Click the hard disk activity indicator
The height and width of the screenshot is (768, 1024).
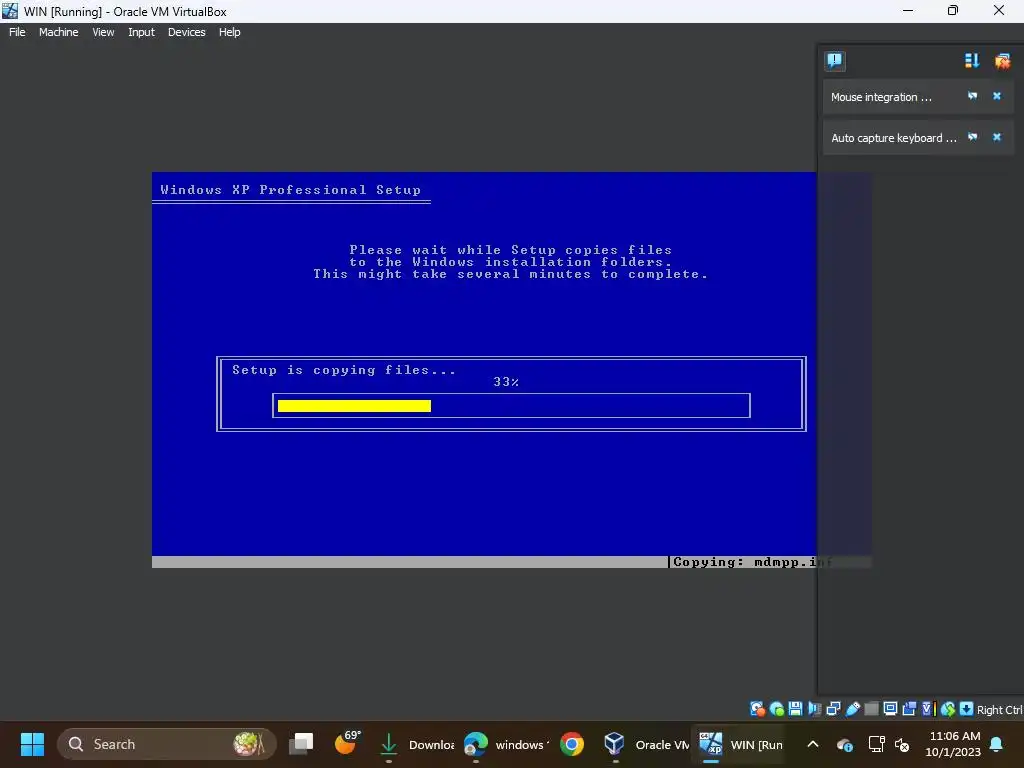[758, 709]
